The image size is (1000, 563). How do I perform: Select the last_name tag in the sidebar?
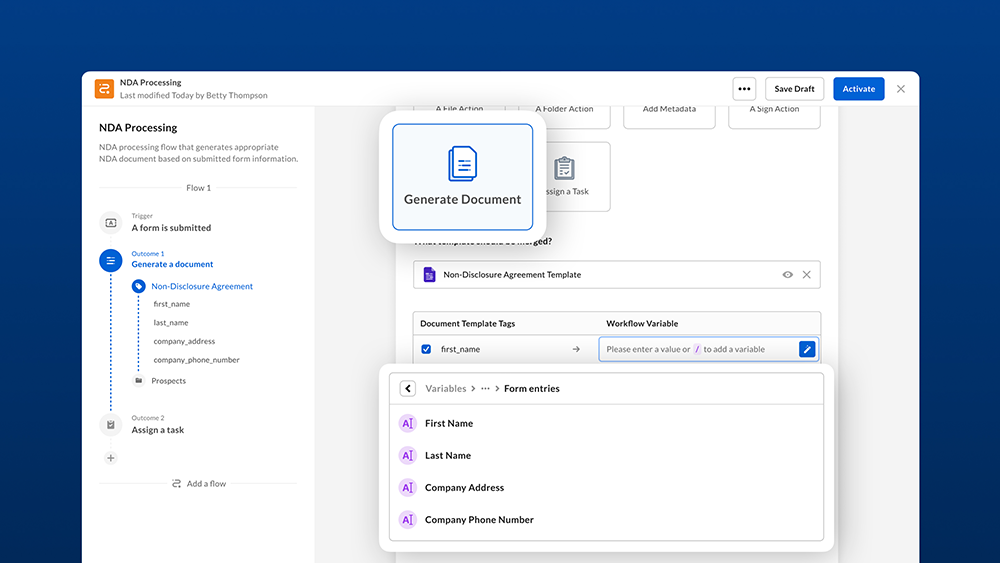(170, 323)
